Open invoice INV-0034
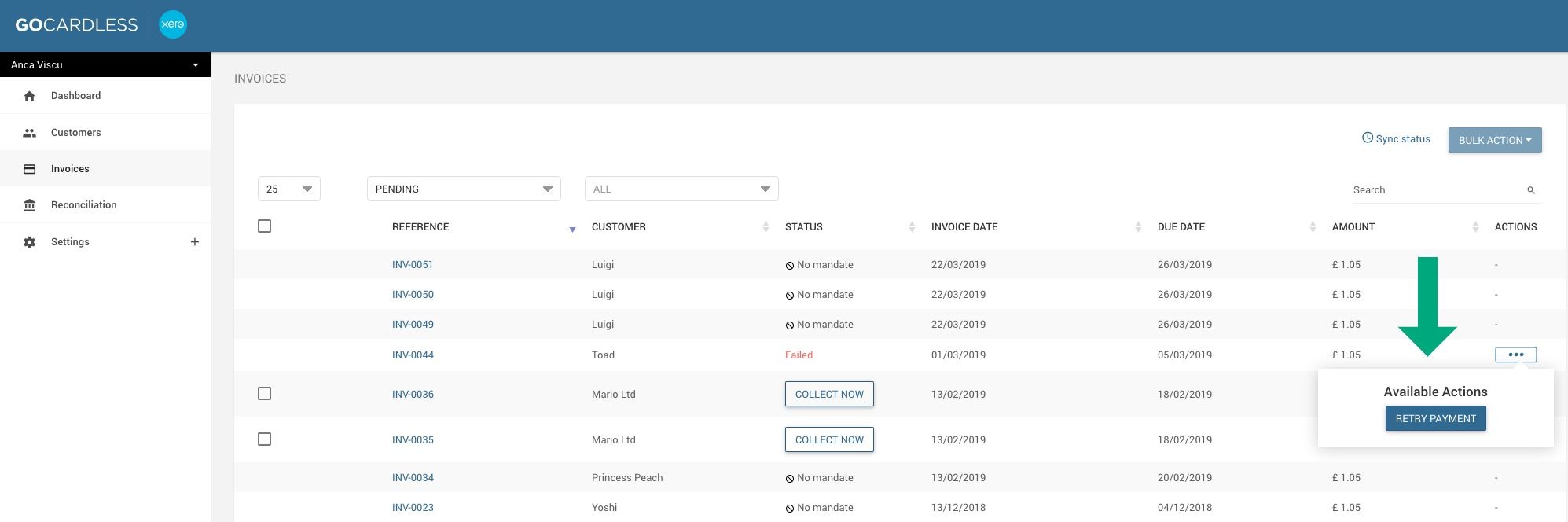The image size is (1568, 522). 413,478
